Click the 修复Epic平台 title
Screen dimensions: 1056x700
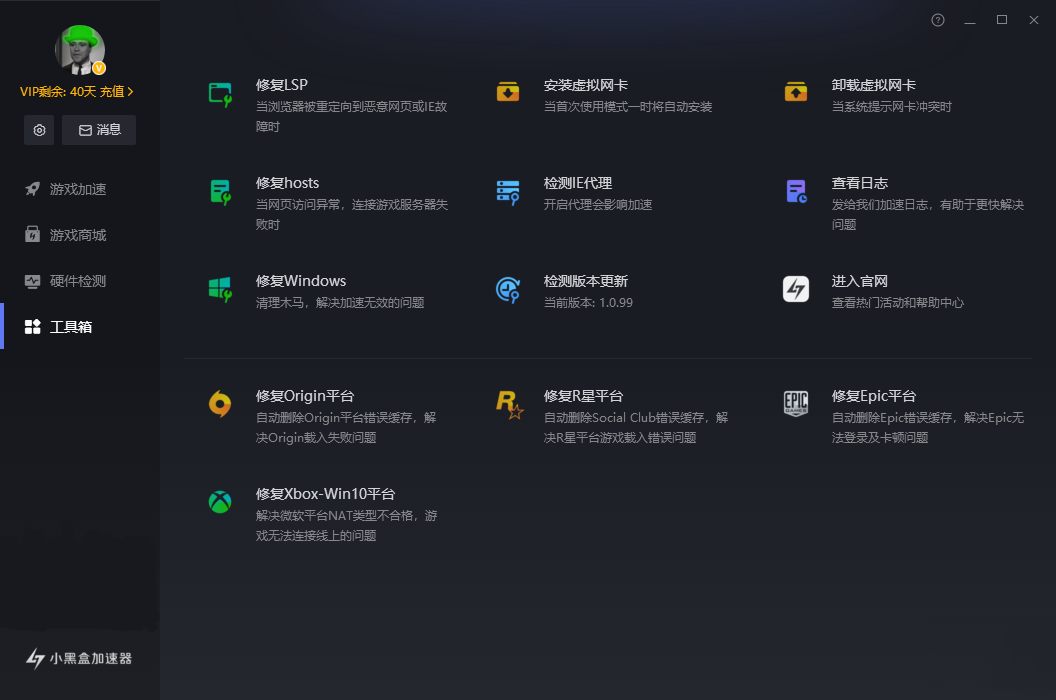[873, 395]
